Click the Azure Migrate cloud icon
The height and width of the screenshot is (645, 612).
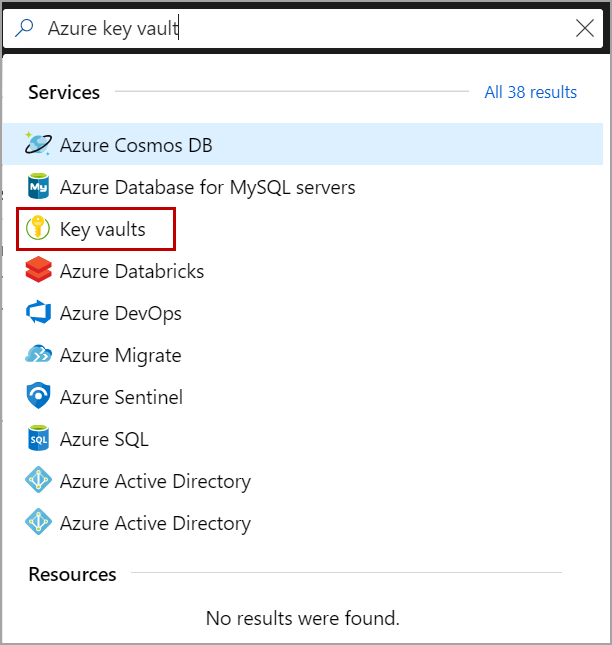39,355
